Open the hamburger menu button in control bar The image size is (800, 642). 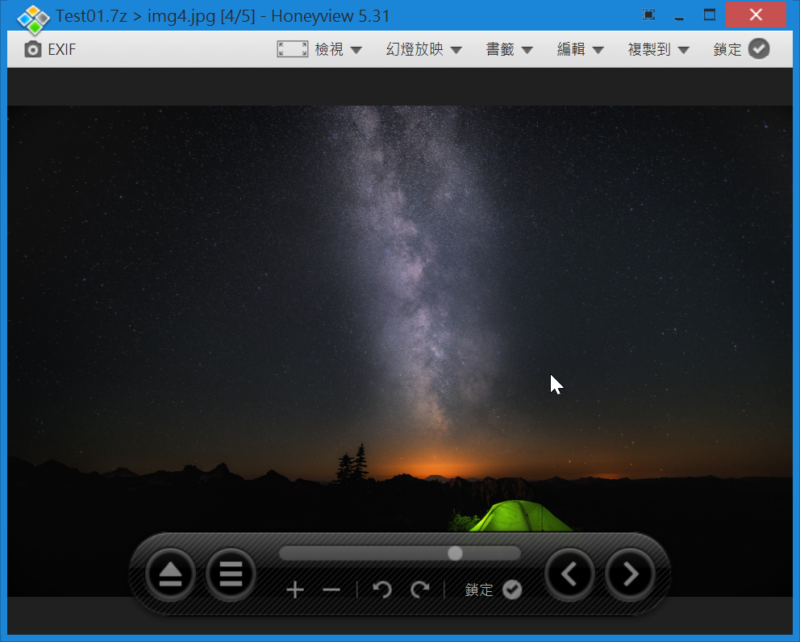(231, 575)
